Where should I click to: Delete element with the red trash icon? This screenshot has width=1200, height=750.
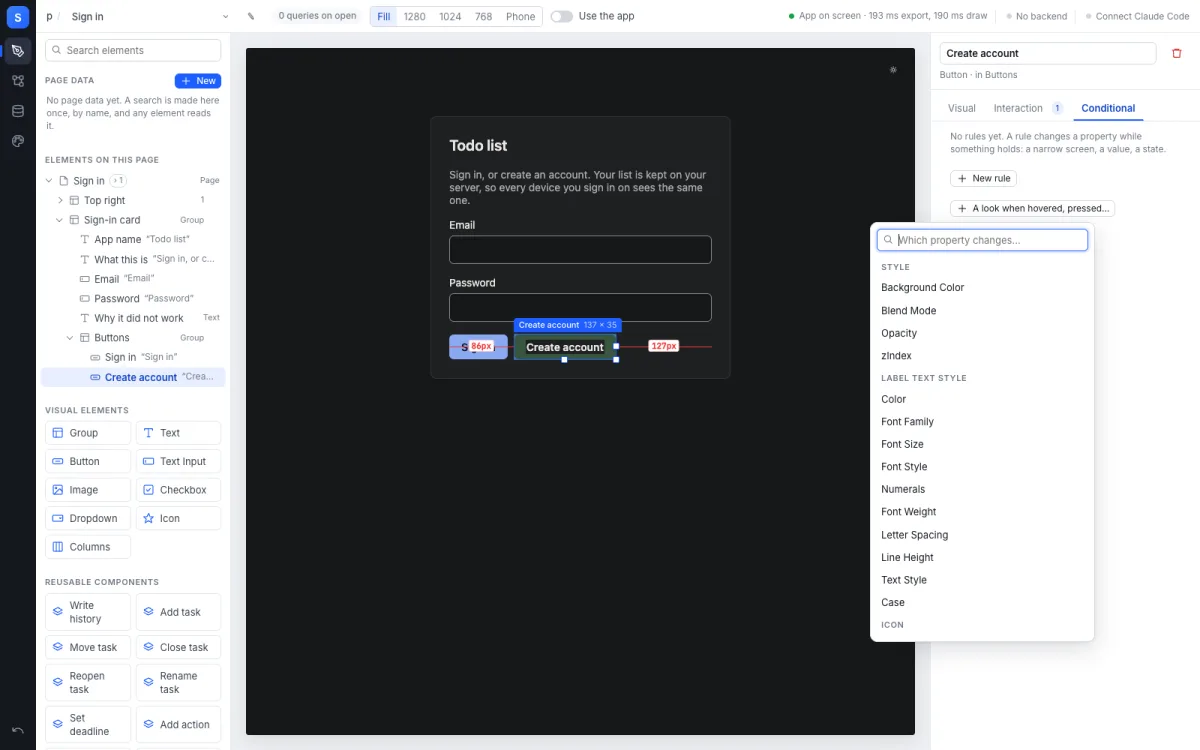tap(1177, 53)
